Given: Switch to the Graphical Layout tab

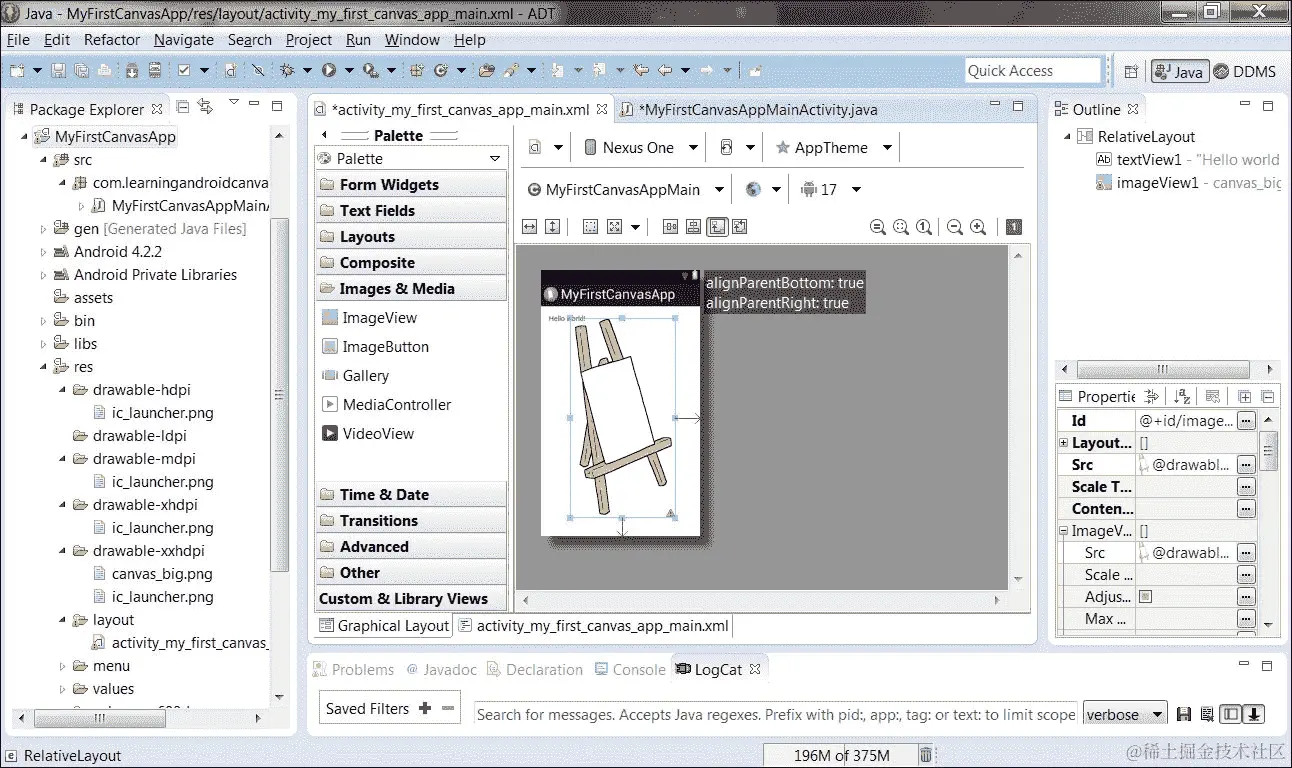Looking at the screenshot, I should (x=384, y=626).
